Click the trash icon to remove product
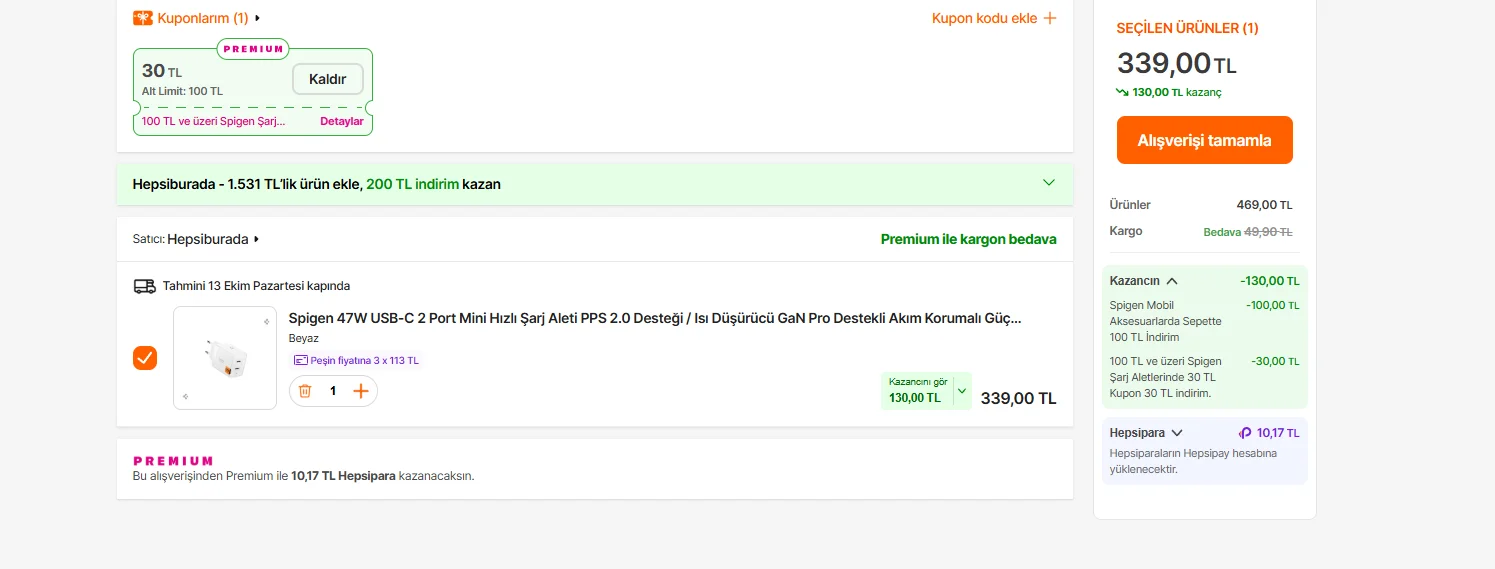The height and width of the screenshot is (569, 1495). click(305, 391)
